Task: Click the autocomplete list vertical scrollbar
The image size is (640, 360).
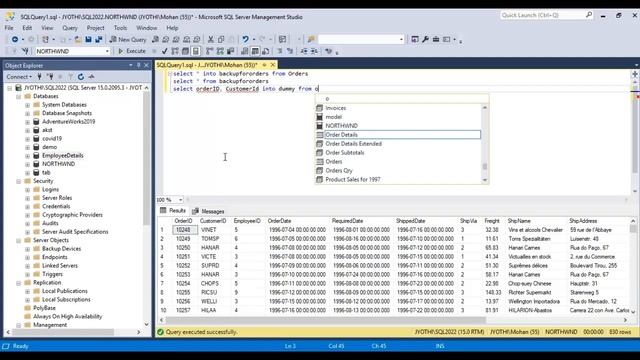Action: pos(485,144)
